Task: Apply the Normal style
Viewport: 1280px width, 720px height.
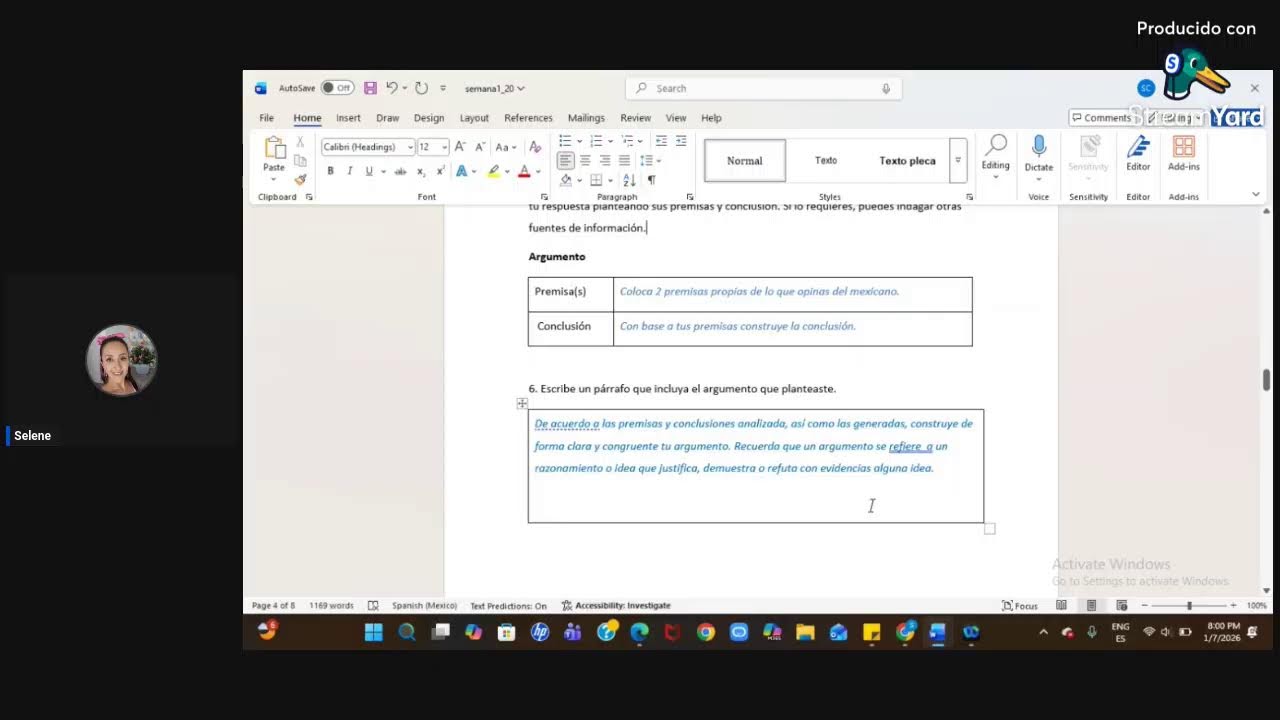Action: click(745, 160)
